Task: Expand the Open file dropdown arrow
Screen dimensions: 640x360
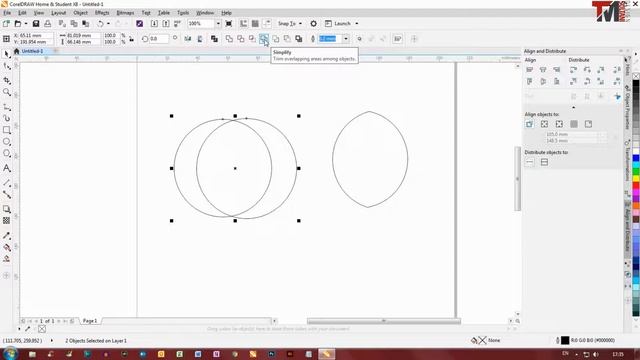Action: point(25,24)
